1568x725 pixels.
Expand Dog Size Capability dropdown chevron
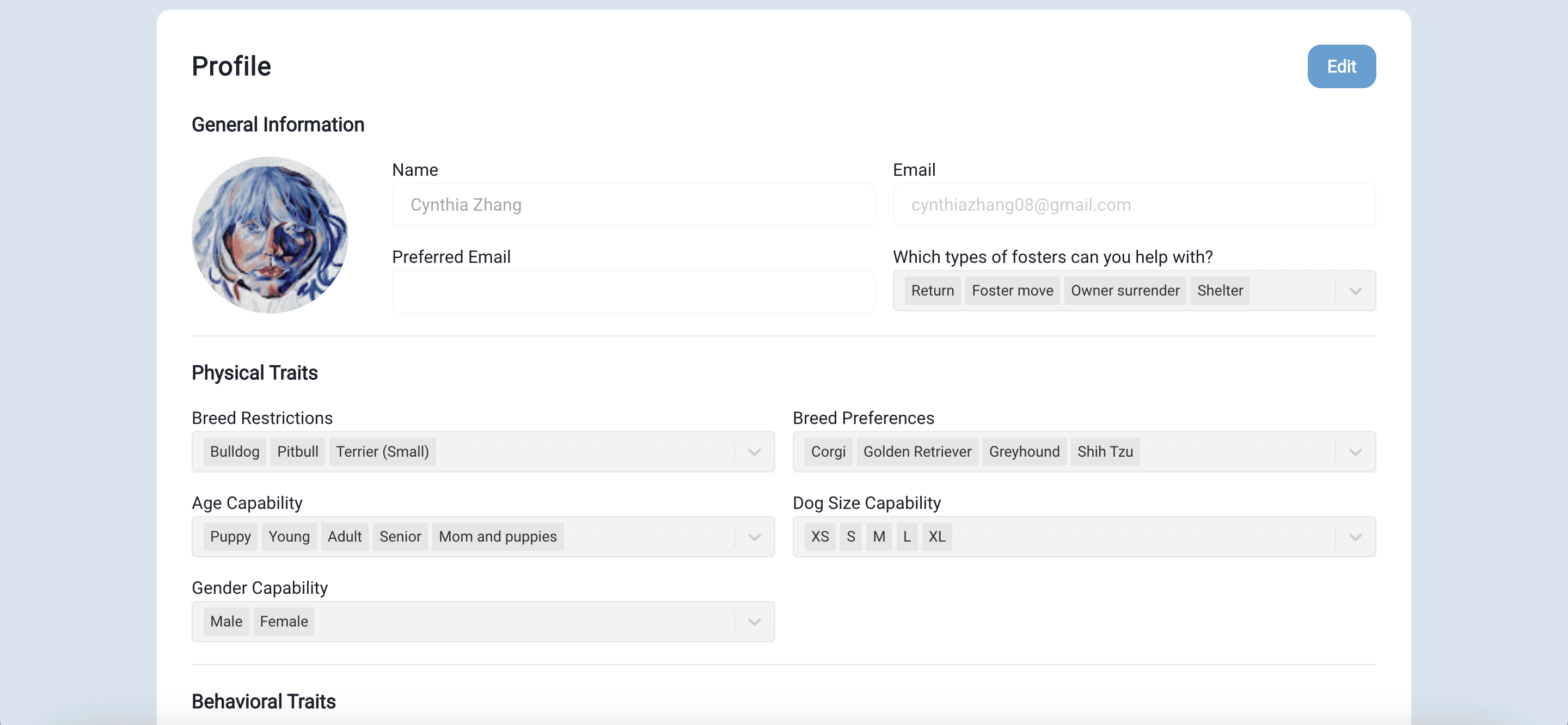point(1355,537)
